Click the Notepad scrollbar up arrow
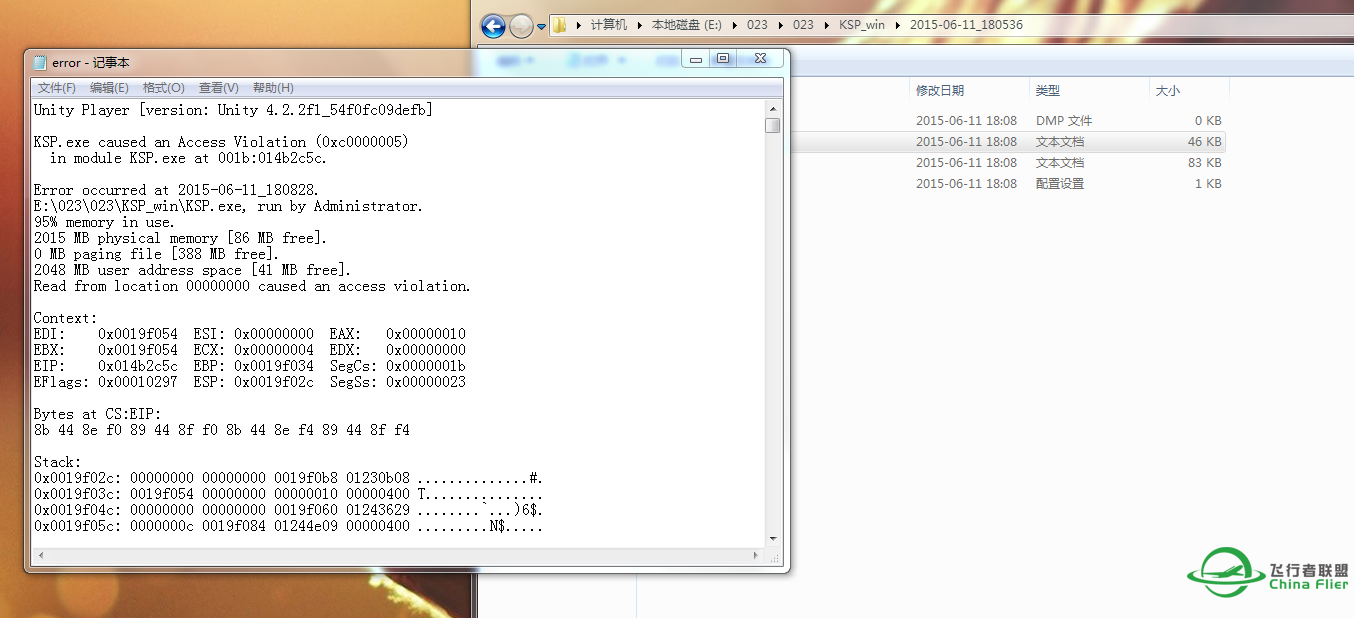The height and width of the screenshot is (618, 1354). (x=772, y=107)
